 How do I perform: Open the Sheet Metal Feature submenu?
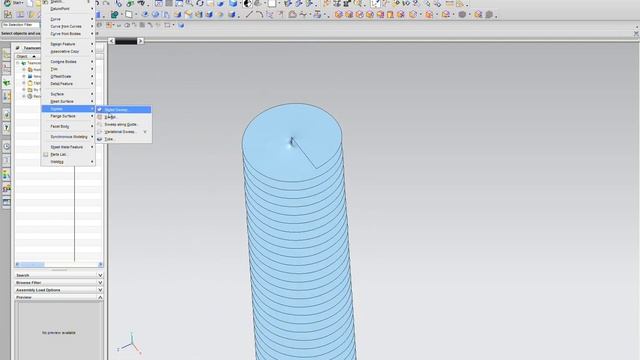click(68, 147)
